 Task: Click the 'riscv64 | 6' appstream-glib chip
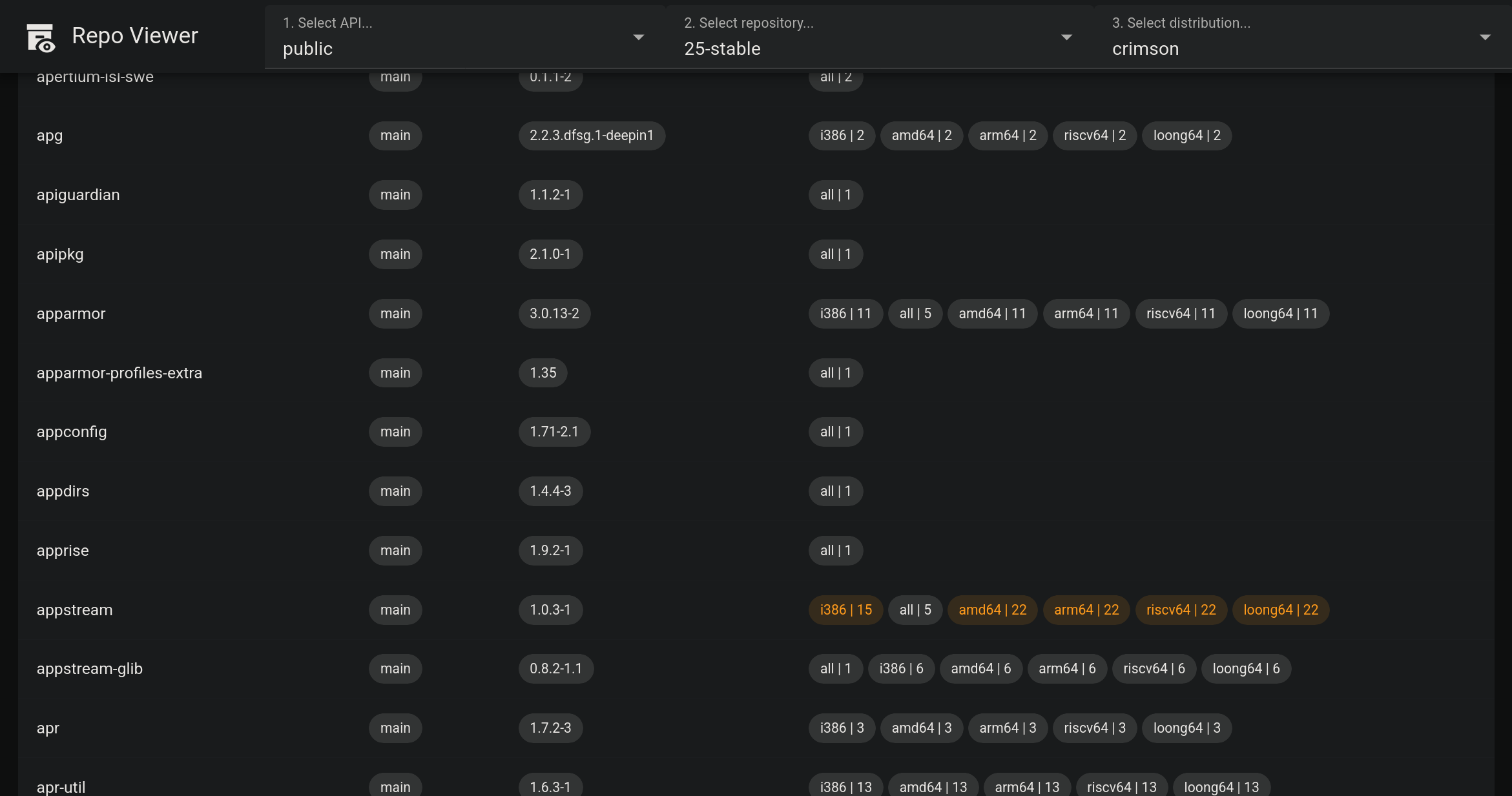1154,669
